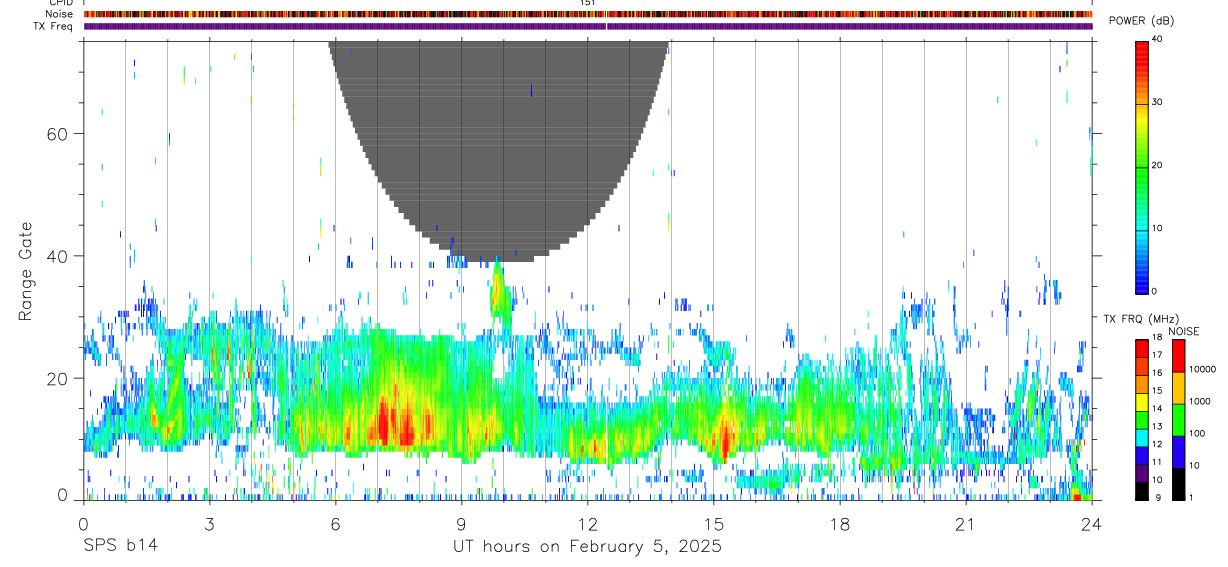The width and height of the screenshot is (1228, 567).
Task: Pick the blue NOISE swatch above 10
Action: (1178, 452)
